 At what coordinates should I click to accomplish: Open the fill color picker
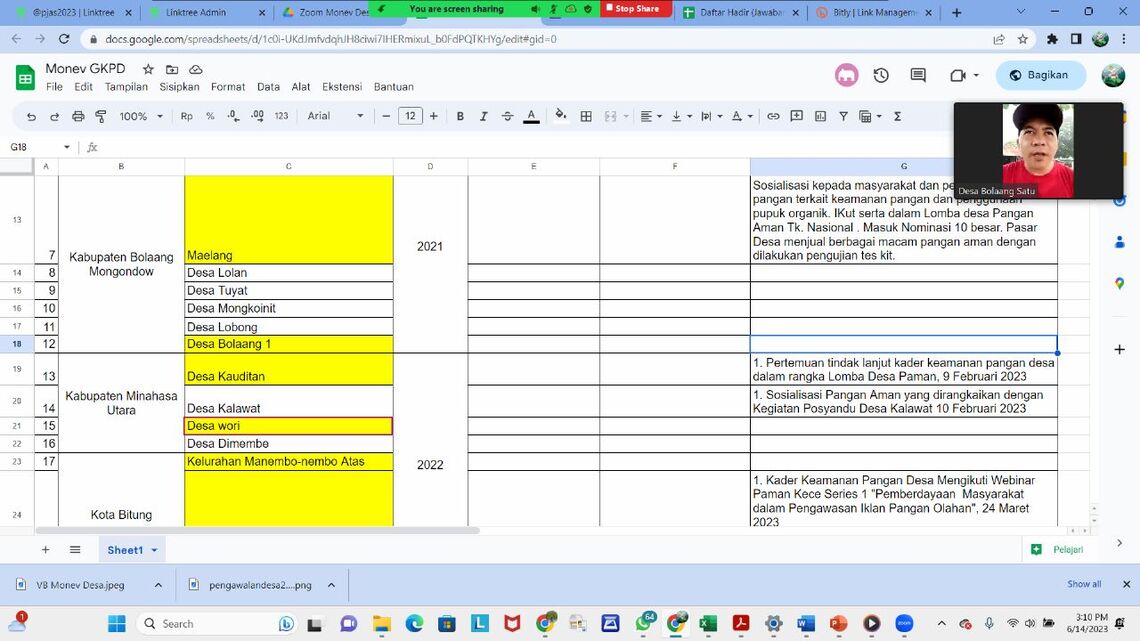pos(560,116)
